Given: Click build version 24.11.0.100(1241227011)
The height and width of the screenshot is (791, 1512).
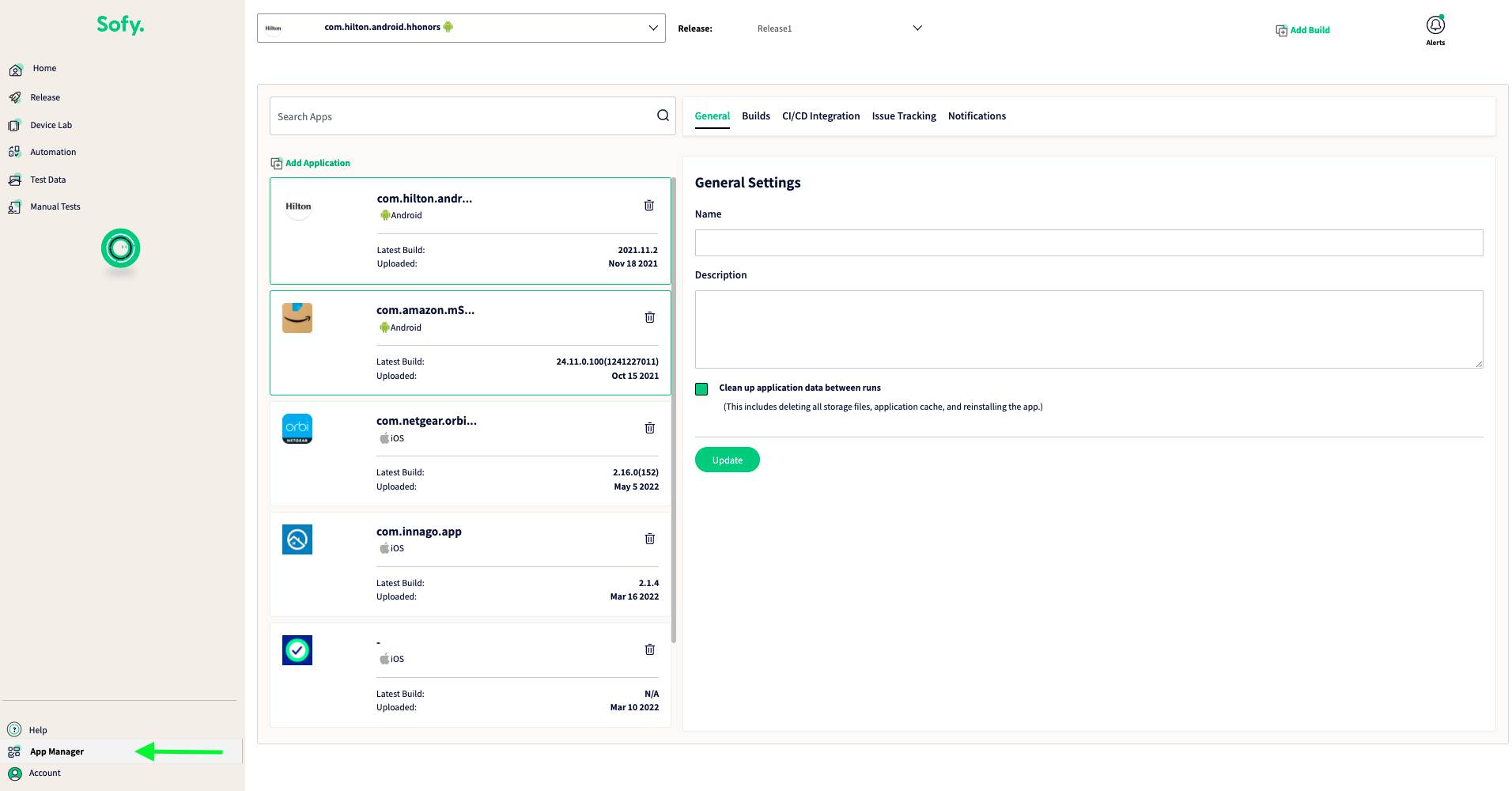Looking at the screenshot, I should [607, 361].
